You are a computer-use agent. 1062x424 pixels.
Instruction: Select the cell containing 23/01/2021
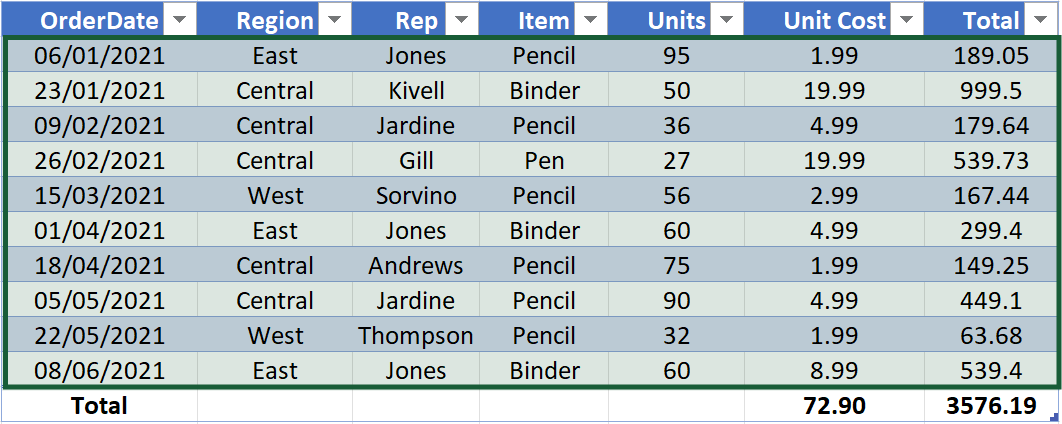pos(98,91)
